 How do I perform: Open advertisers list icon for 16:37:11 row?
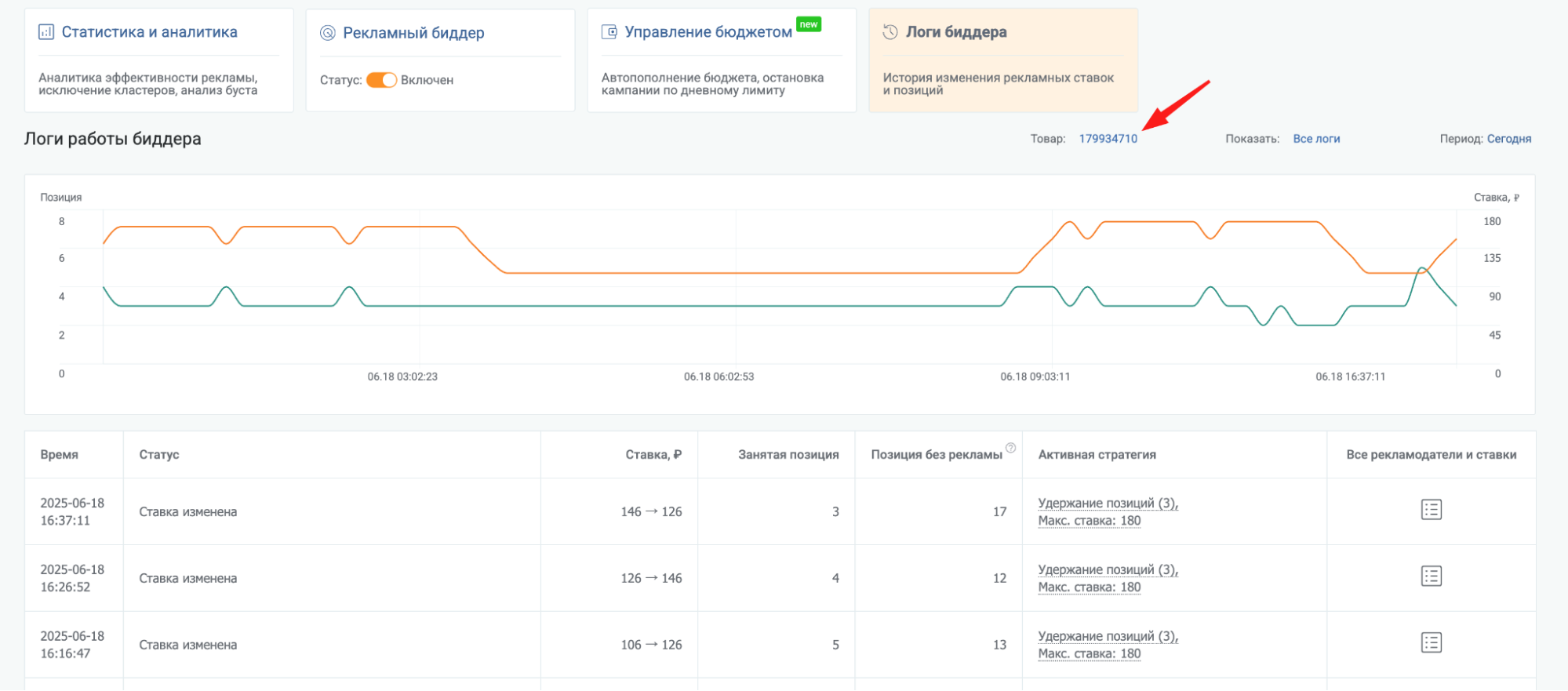(x=1432, y=510)
